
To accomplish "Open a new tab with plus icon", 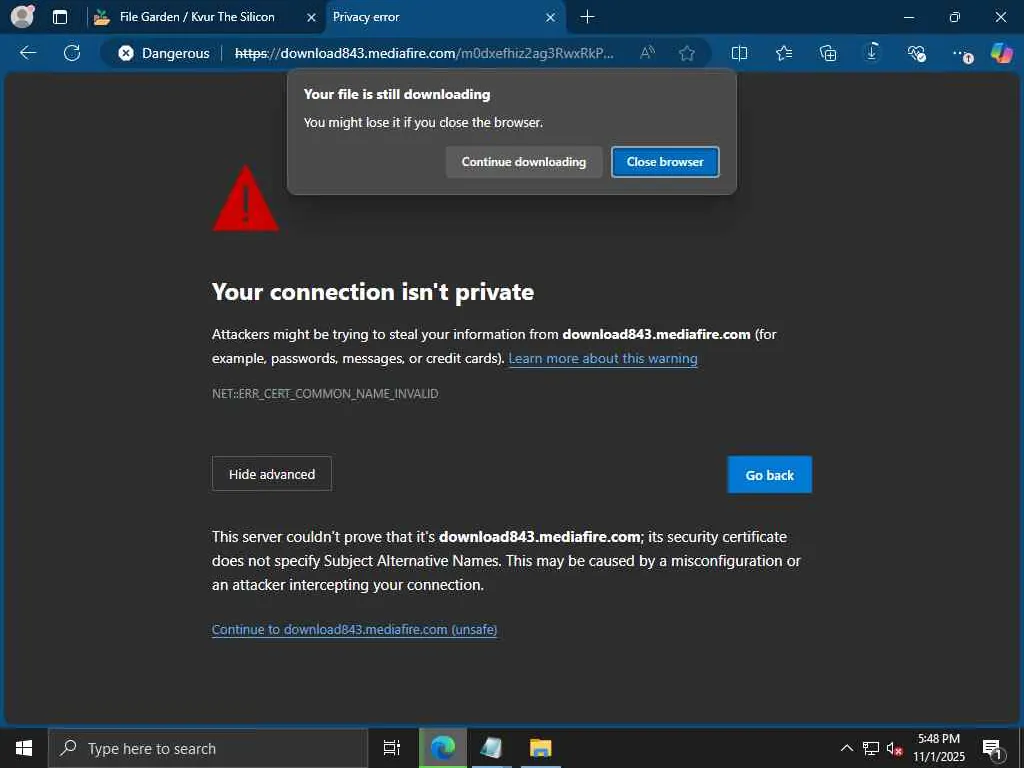I will coord(587,17).
